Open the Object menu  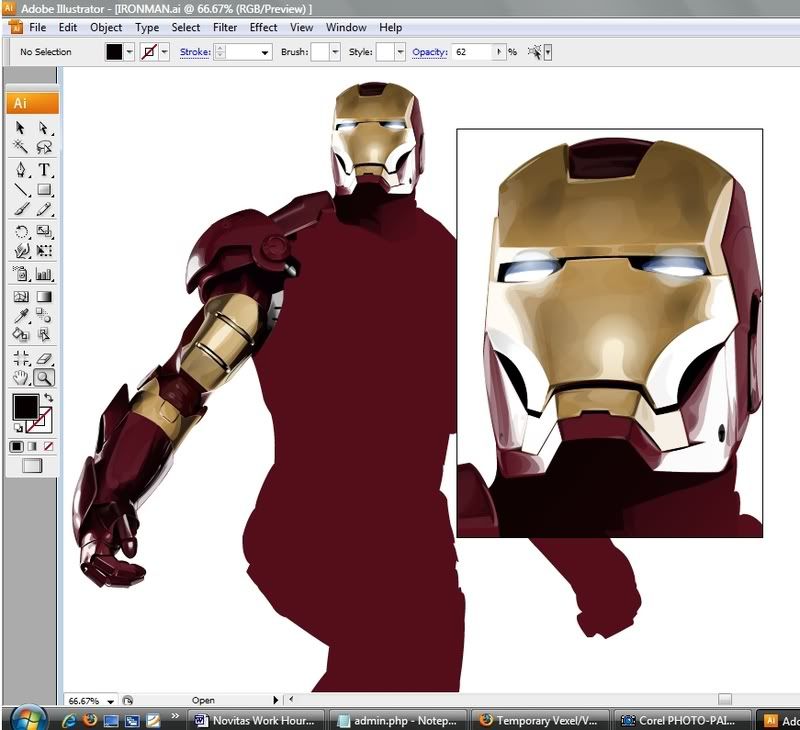pyautogui.click(x=106, y=28)
